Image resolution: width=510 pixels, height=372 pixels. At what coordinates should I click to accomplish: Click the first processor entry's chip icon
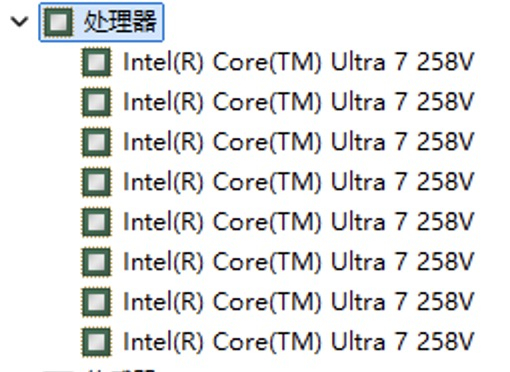point(96,62)
